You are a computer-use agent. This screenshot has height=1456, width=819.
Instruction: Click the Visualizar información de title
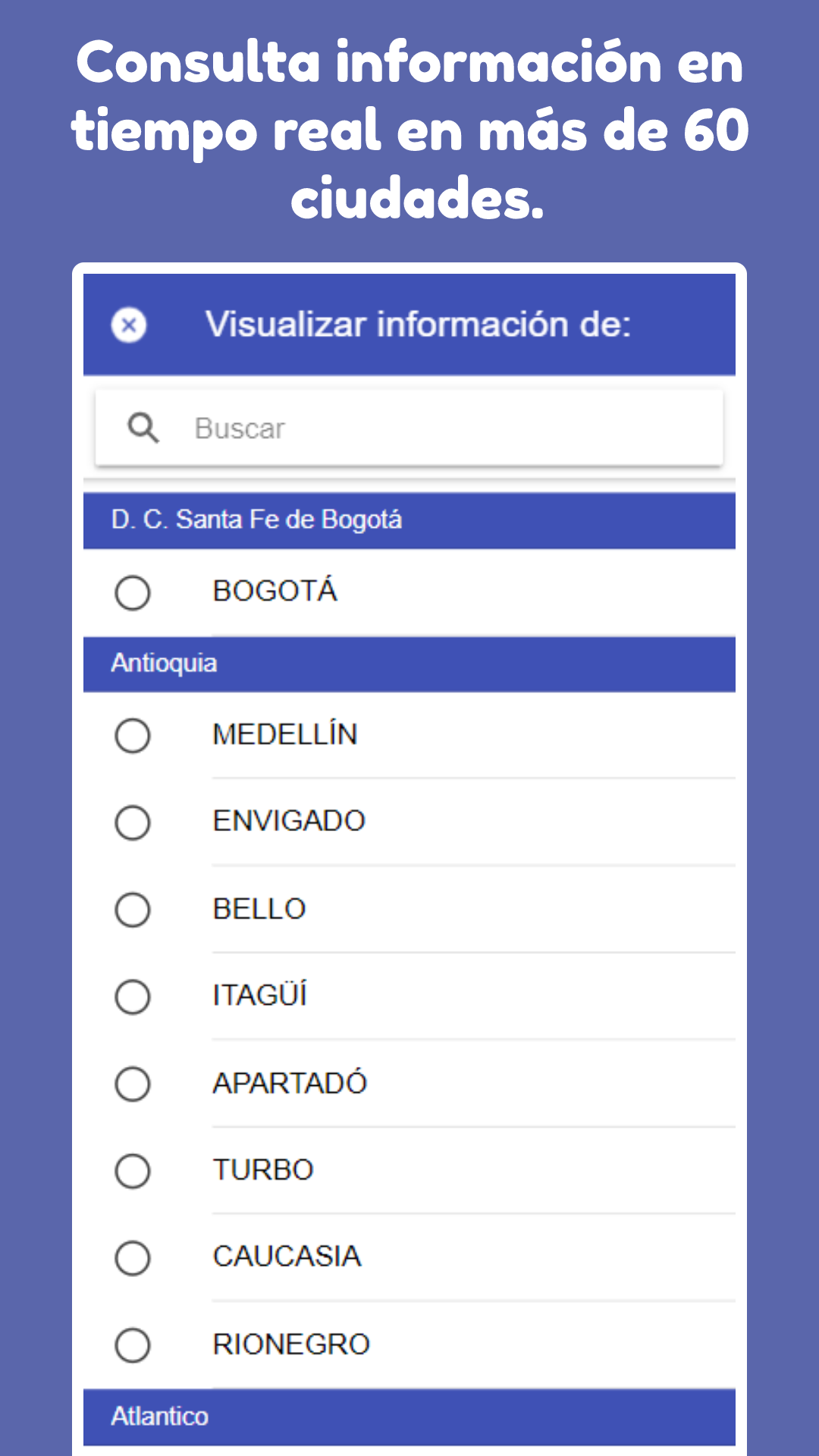coord(418,325)
